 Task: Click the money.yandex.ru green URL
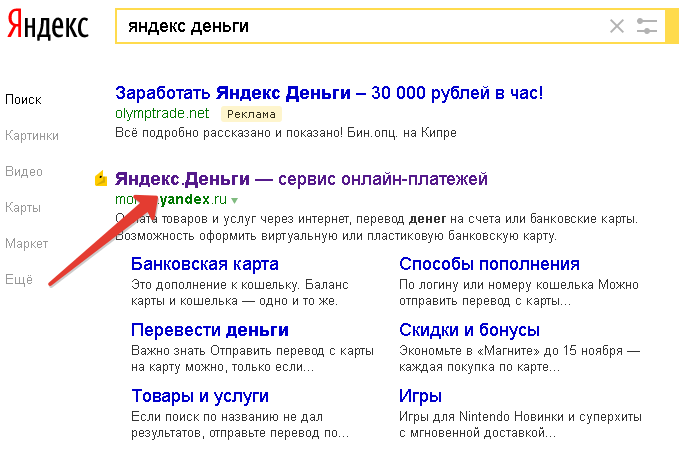point(171,199)
